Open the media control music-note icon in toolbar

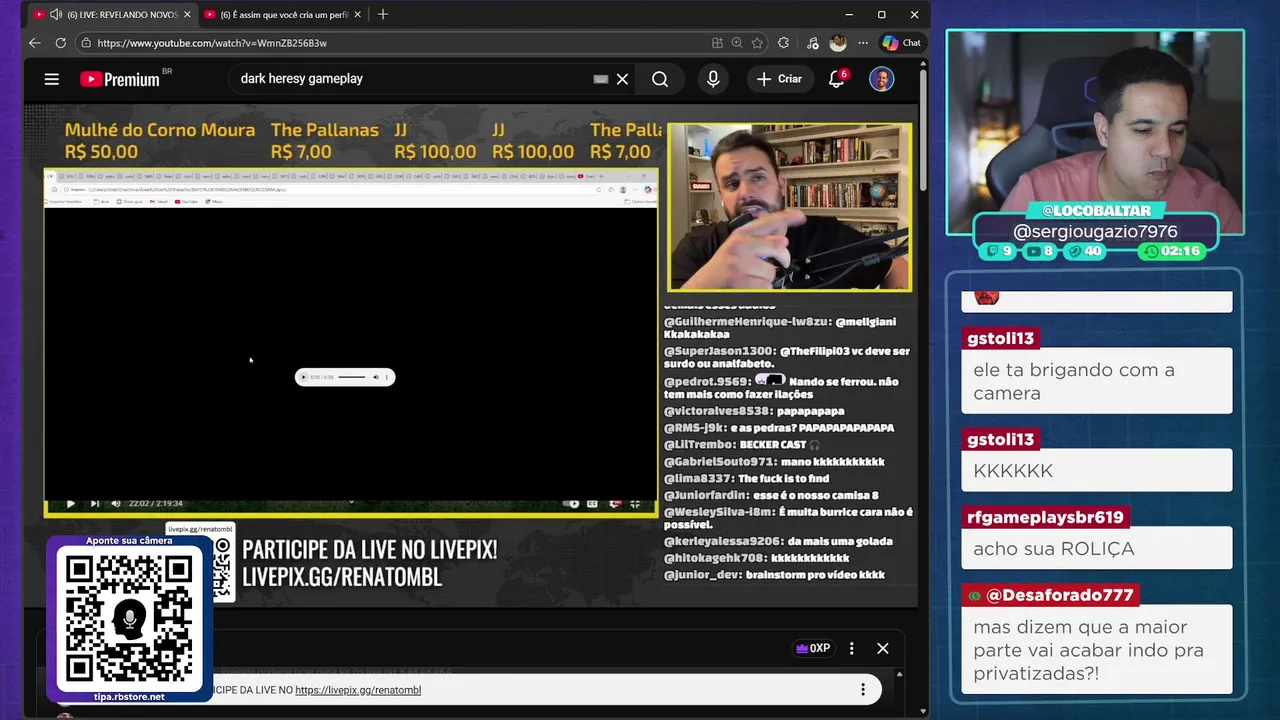tap(812, 43)
